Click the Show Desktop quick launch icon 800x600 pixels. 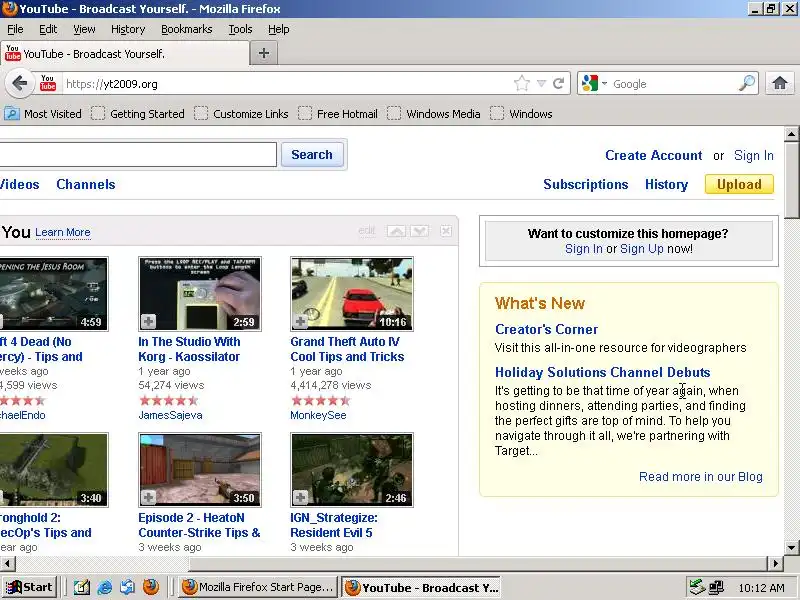click(x=82, y=587)
